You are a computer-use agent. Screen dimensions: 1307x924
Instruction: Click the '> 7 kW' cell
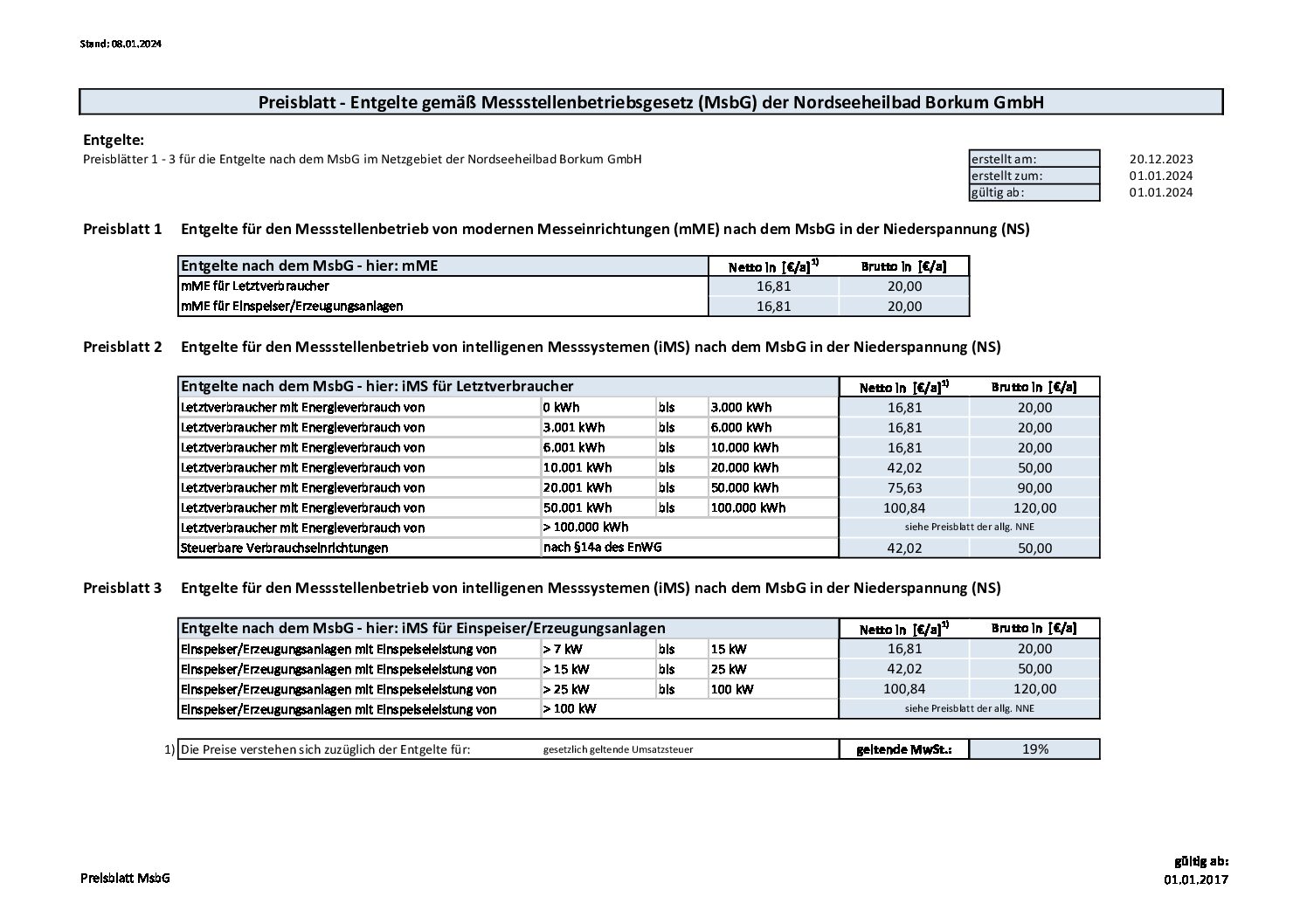pos(598,649)
